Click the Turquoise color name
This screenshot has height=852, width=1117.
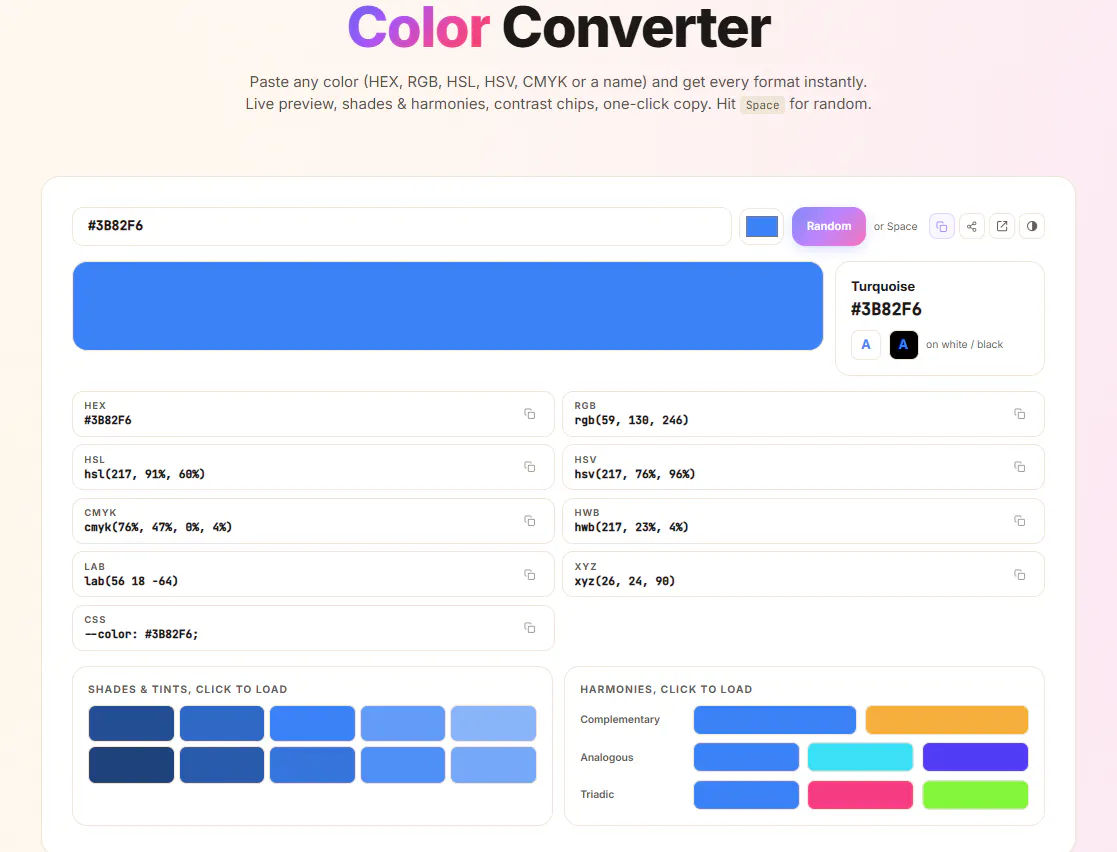click(x=883, y=286)
